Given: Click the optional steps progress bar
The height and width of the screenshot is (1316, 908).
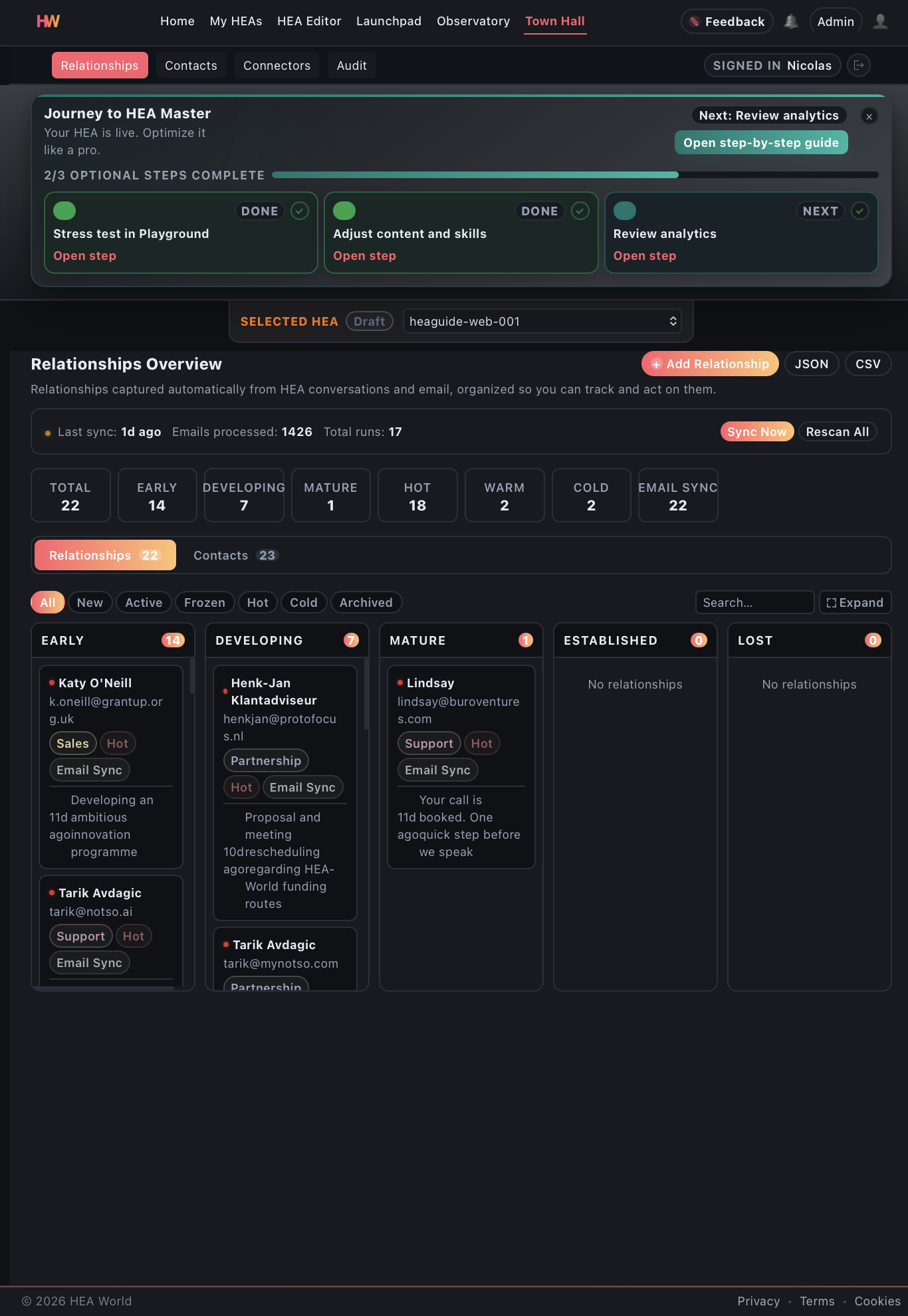Looking at the screenshot, I should pos(575,175).
